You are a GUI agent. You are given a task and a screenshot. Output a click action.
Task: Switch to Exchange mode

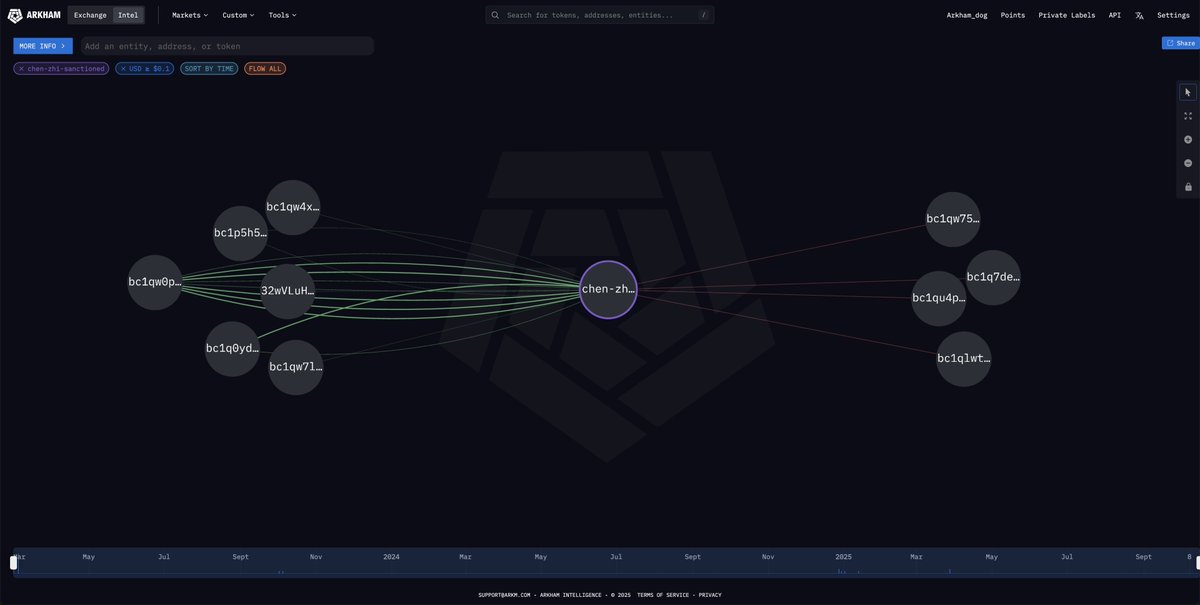point(90,15)
